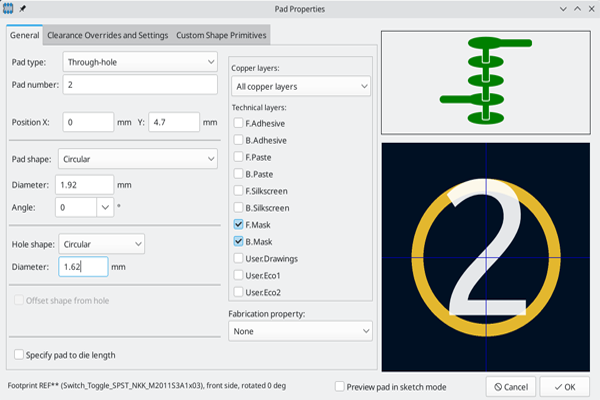This screenshot has width=600, height=400.
Task: Expand the Angle dropdown arrow
Action: [105, 207]
